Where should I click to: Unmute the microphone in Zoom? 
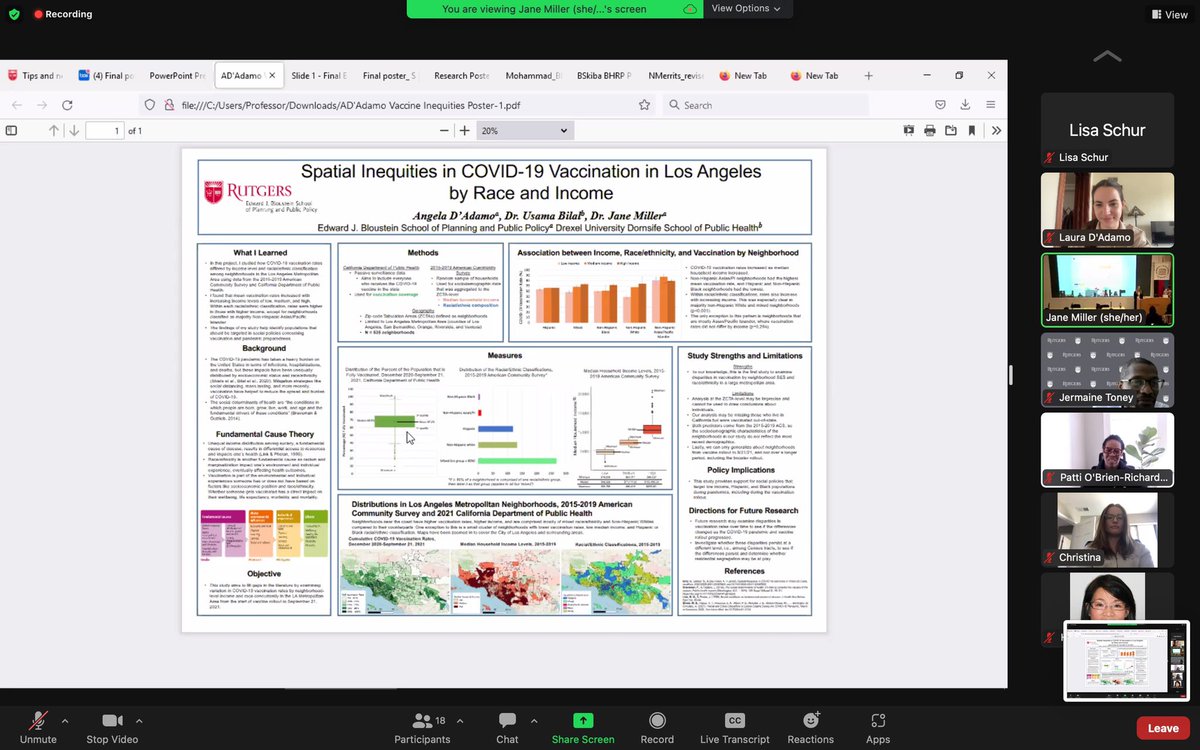point(38,727)
